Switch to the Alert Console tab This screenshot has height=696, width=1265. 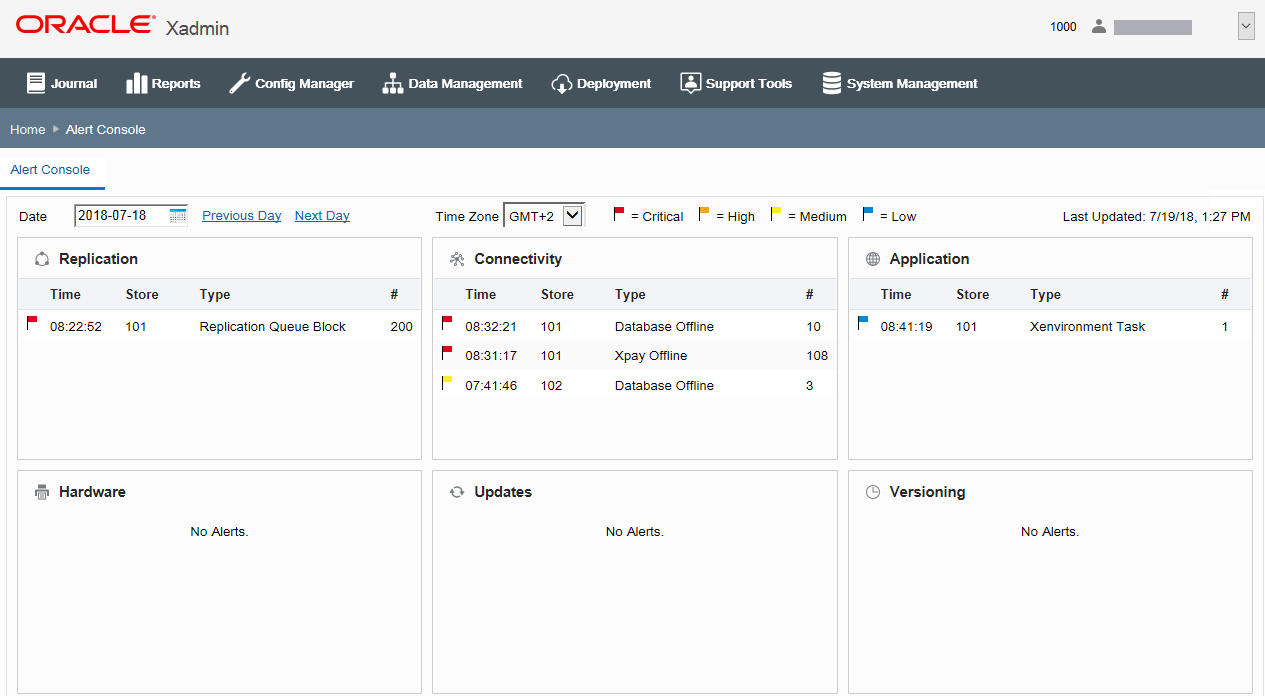coord(50,170)
